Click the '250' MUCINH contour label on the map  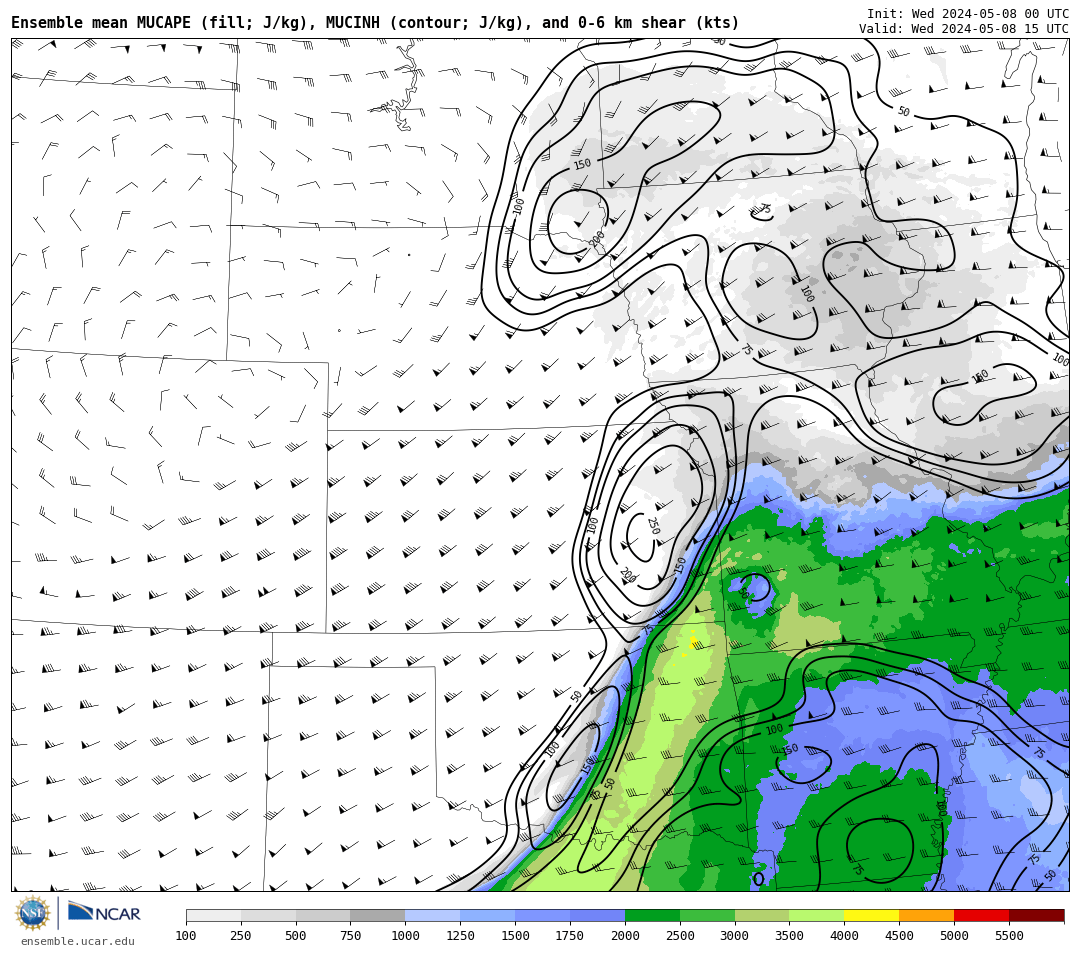(x=653, y=526)
